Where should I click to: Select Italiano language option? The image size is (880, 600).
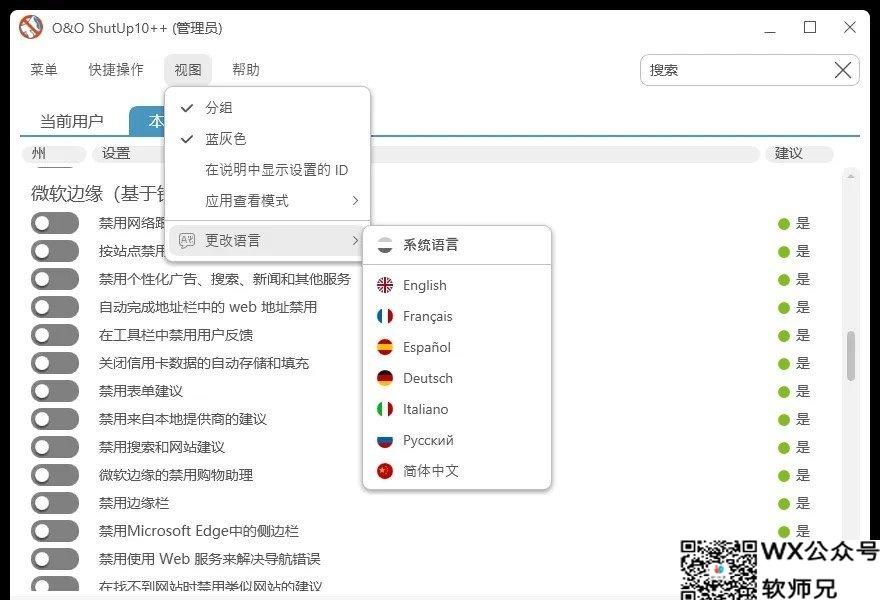pos(457,409)
